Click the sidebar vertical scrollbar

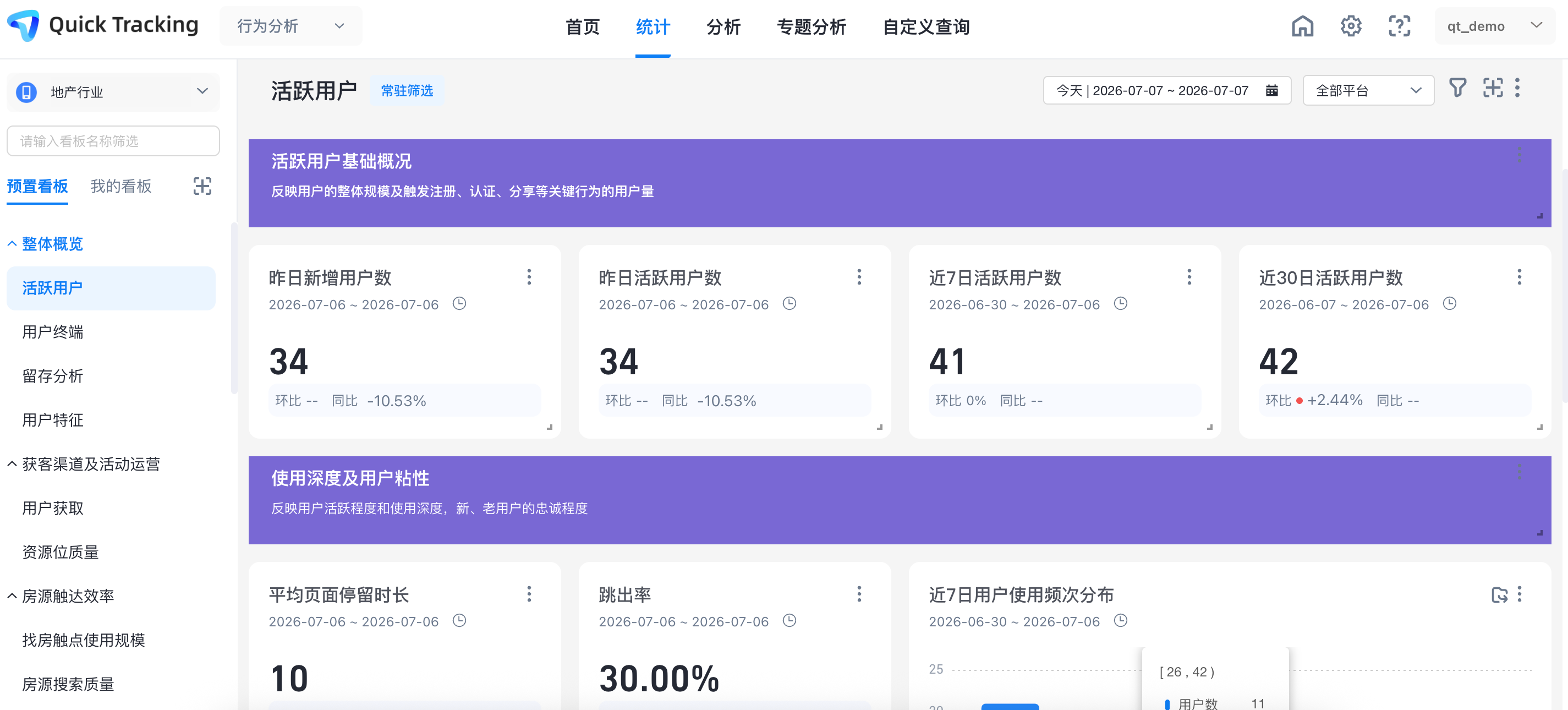click(234, 309)
